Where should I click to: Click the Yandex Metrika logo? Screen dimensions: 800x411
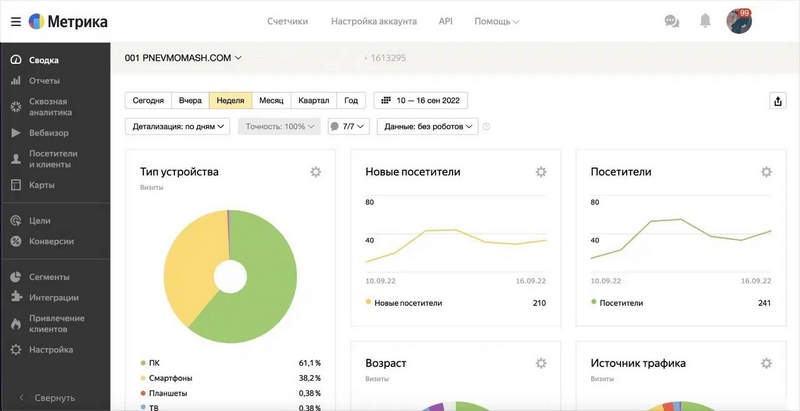[x=68, y=22]
